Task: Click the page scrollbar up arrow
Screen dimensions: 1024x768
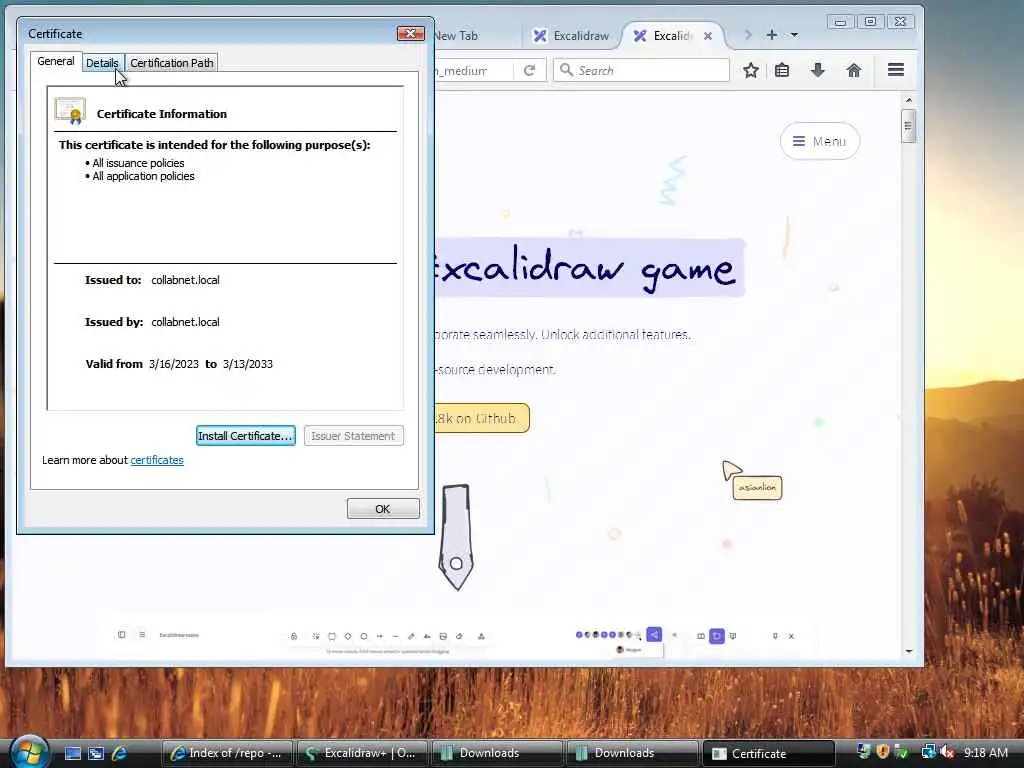Action: pos(908,100)
